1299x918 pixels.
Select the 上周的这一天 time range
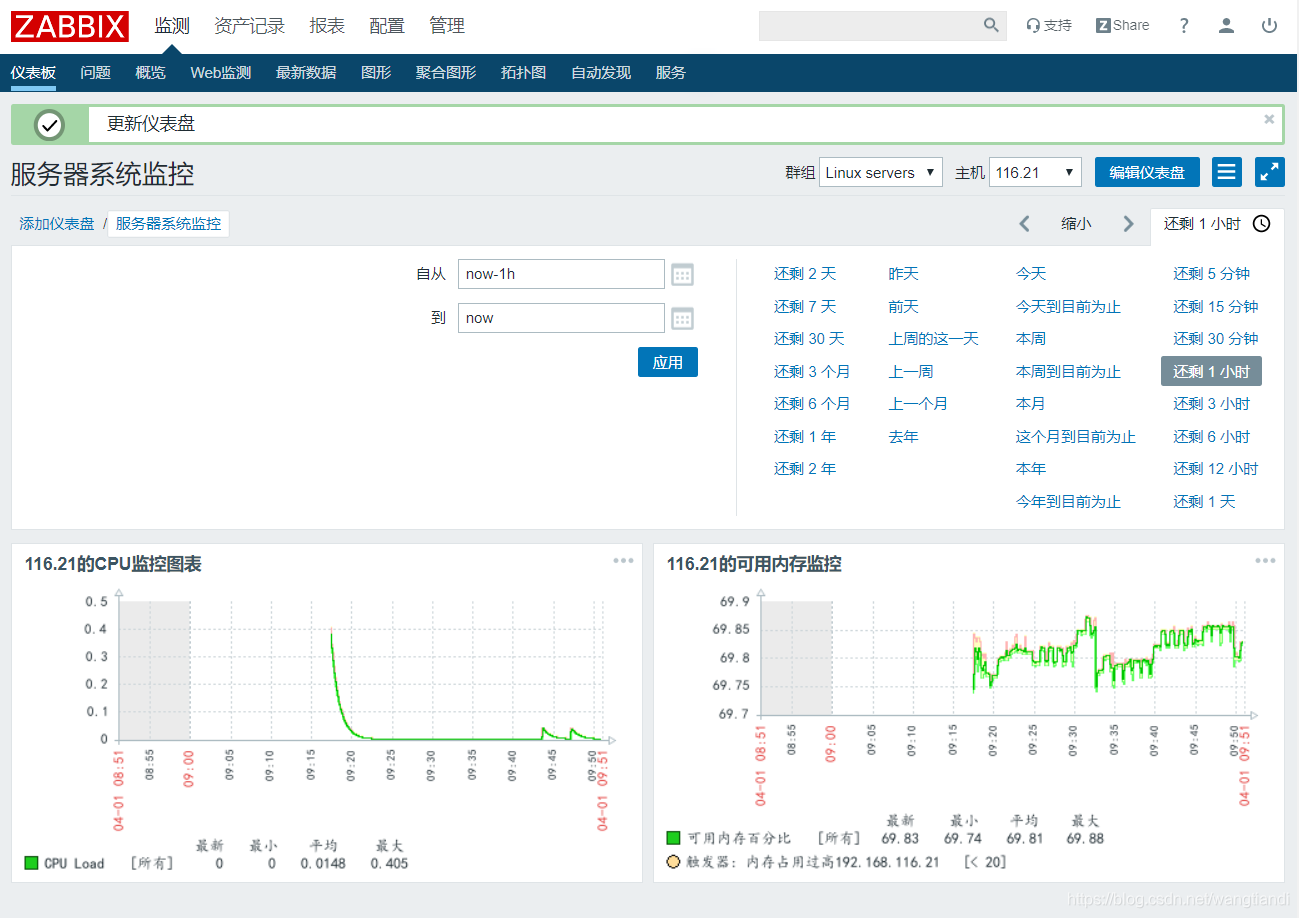(x=934, y=339)
